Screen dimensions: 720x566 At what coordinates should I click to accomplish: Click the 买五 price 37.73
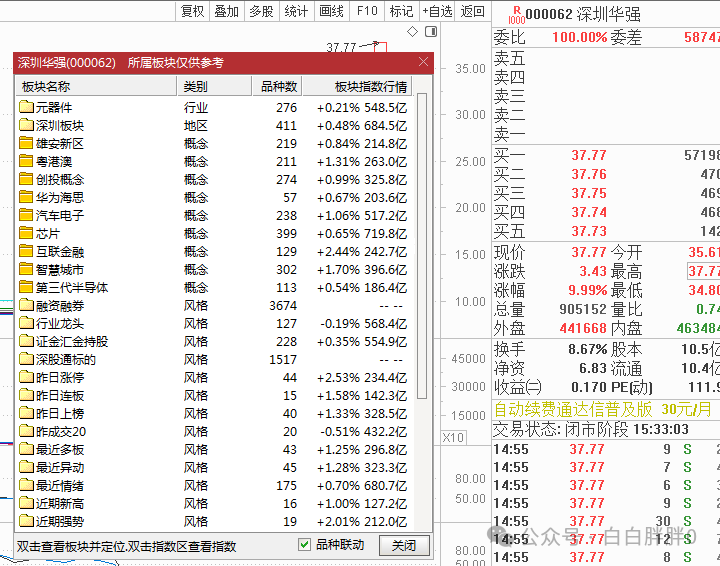[x=589, y=231]
